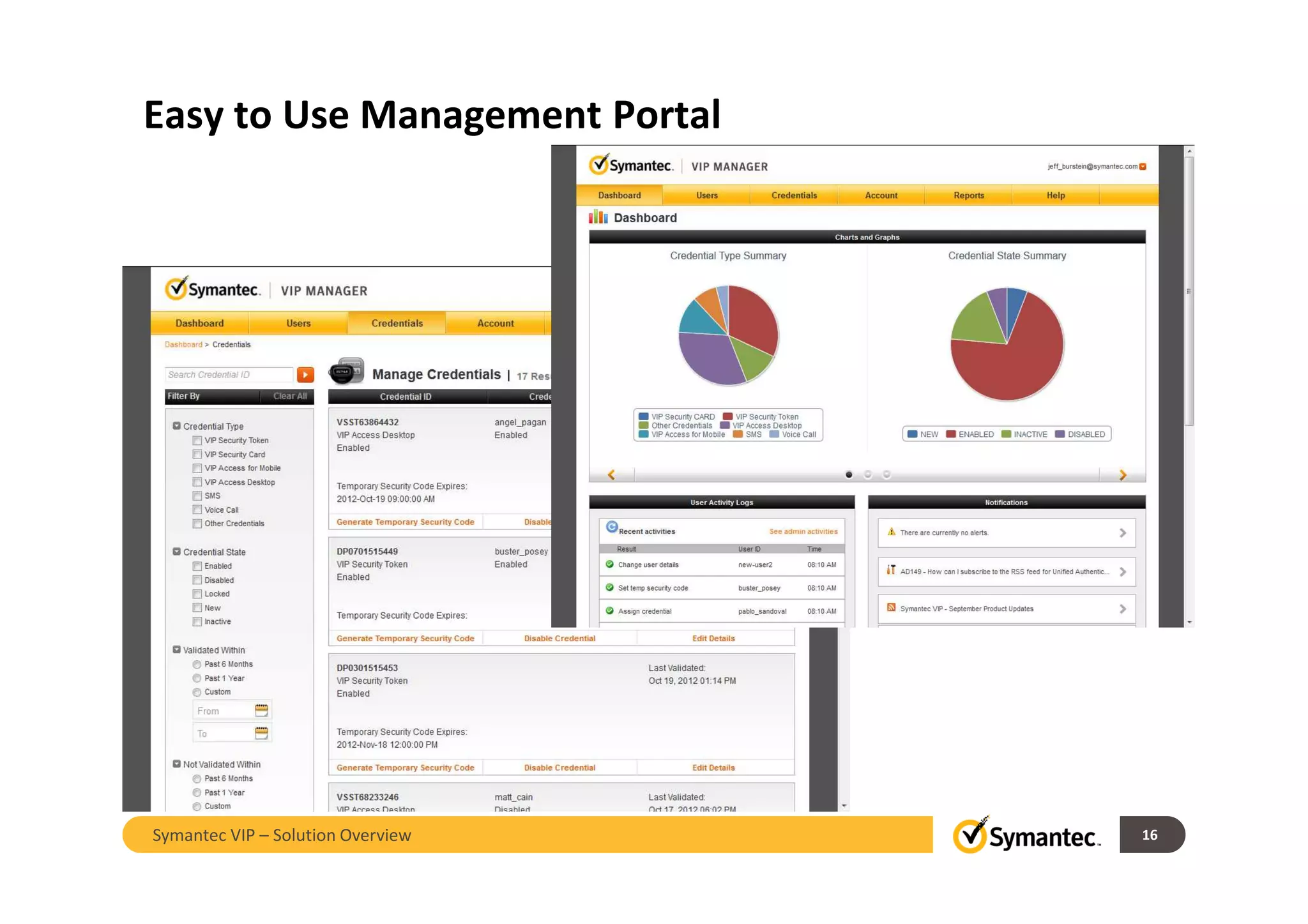Click the orange dropdown beside jeff_burstein email
The image size is (1308, 924).
(x=1143, y=167)
